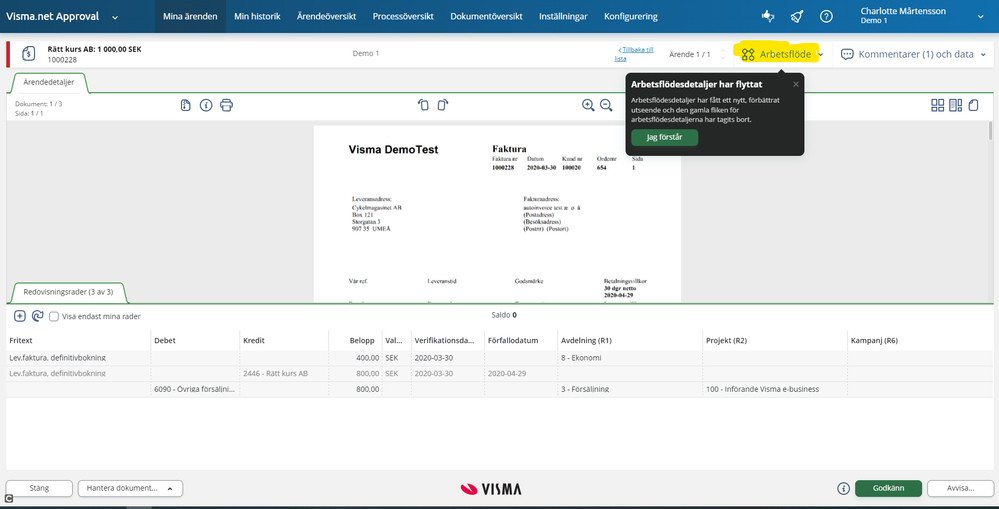Open the feedback thumbs-up icon in header
Image resolution: width=999 pixels, height=509 pixels.
pos(768,17)
